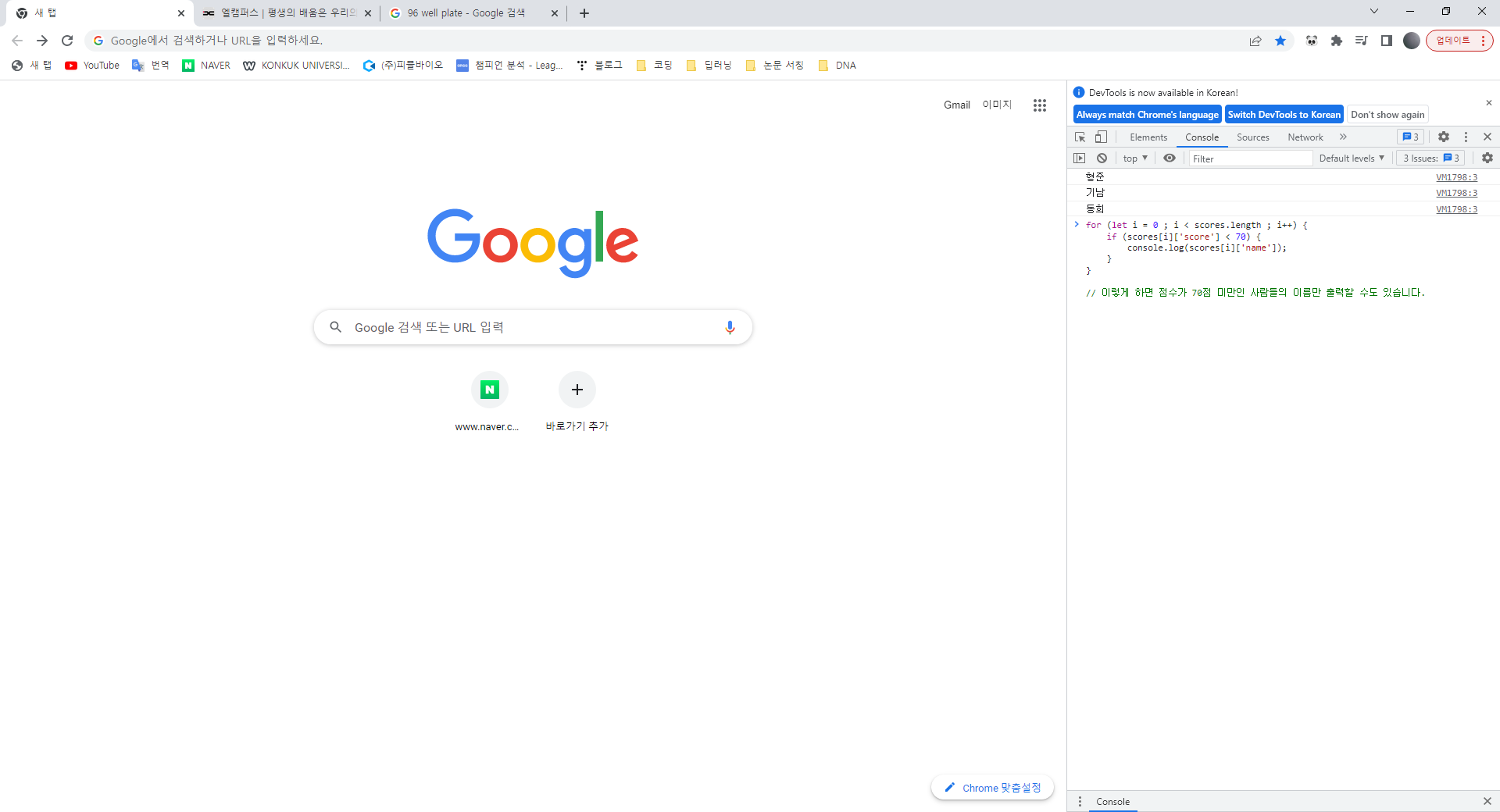The width and height of the screenshot is (1500, 812).
Task: Open the NAVER bookmark
Action: (x=206, y=66)
